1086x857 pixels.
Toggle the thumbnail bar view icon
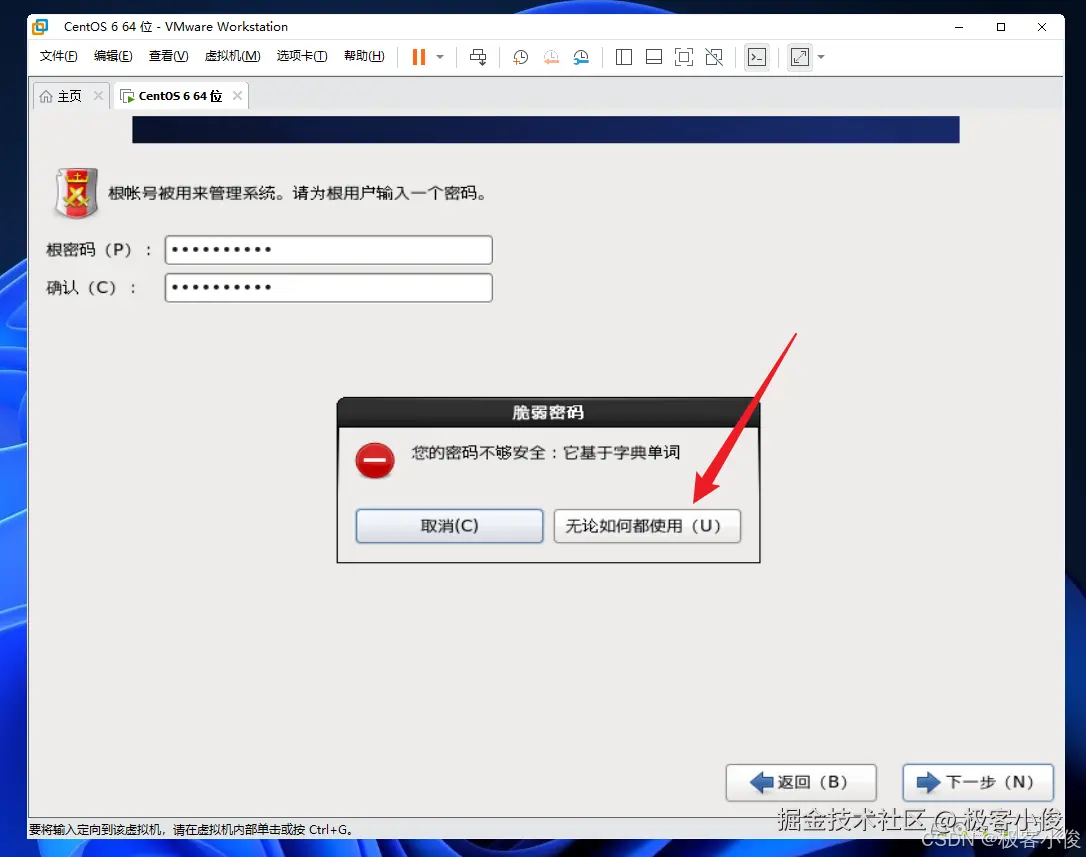654,57
